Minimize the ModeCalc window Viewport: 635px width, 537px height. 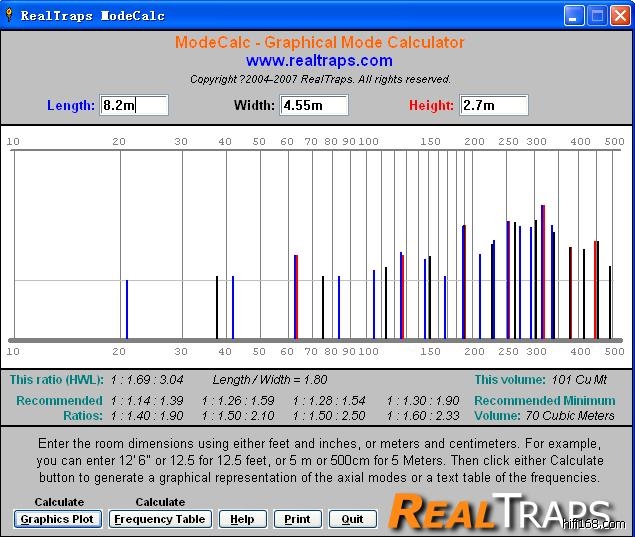click(x=574, y=15)
